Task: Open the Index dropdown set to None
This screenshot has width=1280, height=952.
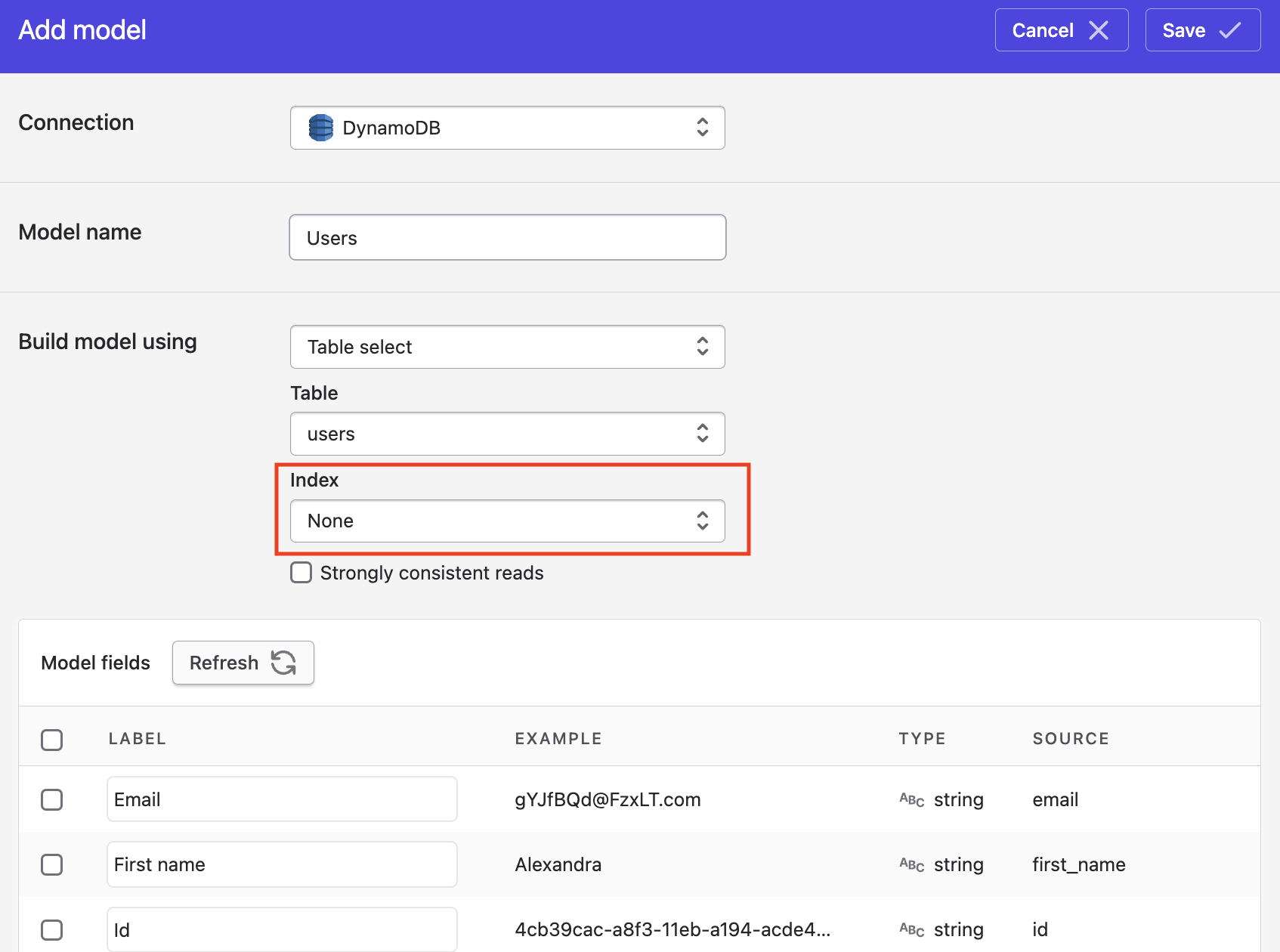Action: [507, 521]
